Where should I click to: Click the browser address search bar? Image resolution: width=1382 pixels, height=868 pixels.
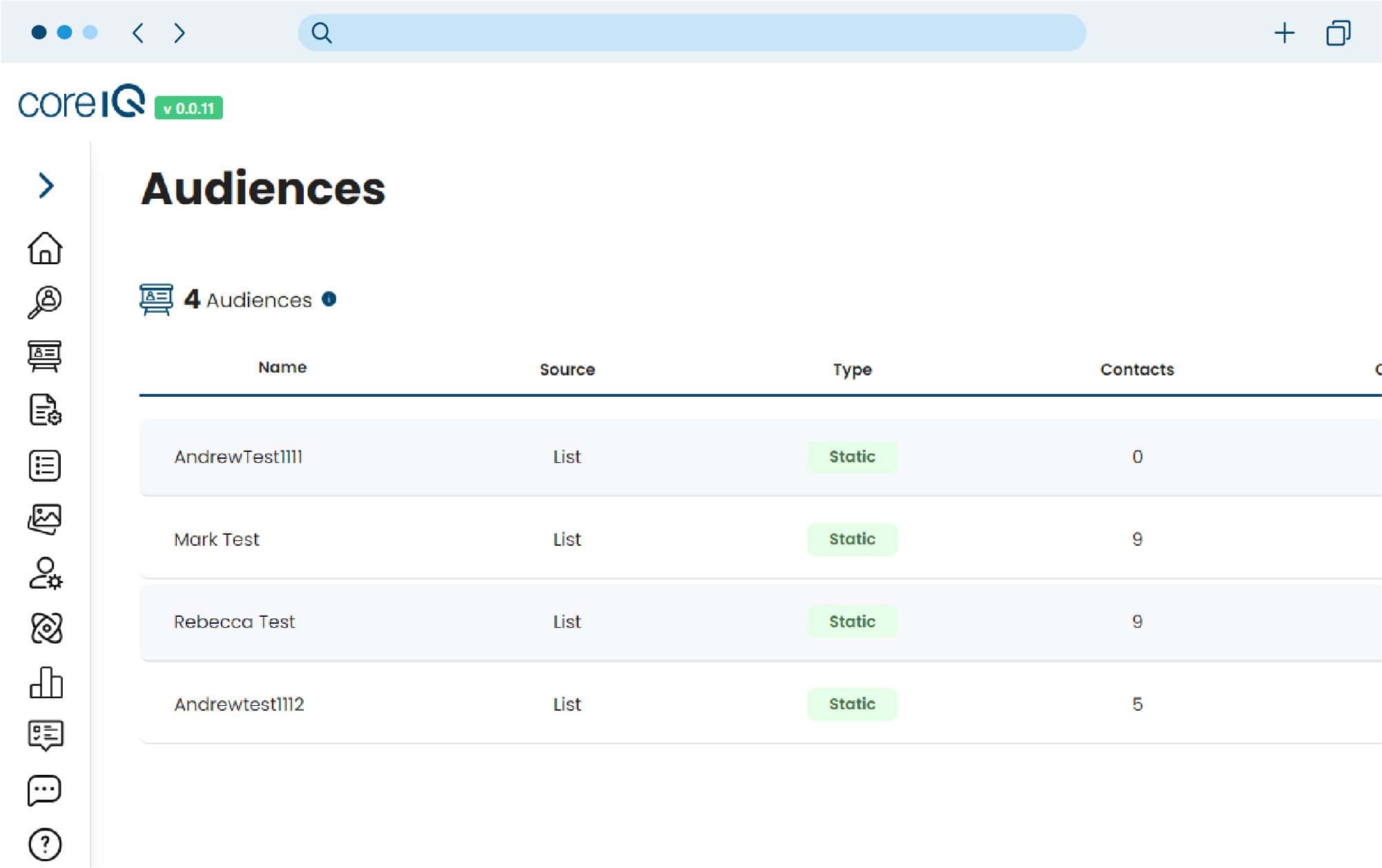(x=690, y=32)
